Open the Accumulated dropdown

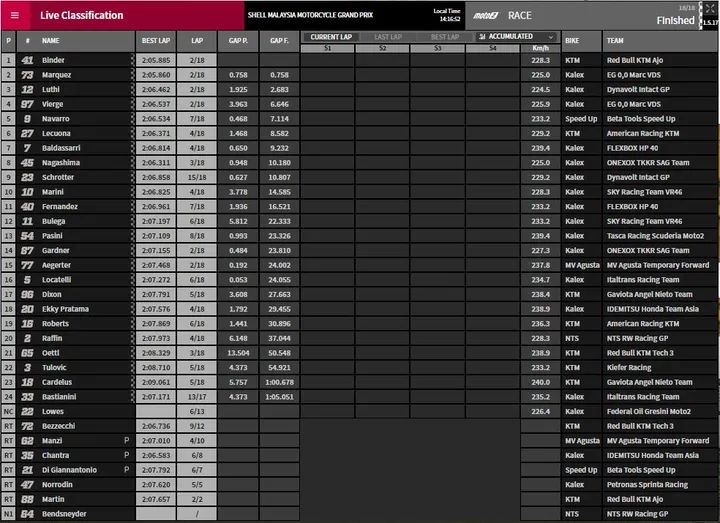pos(516,37)
